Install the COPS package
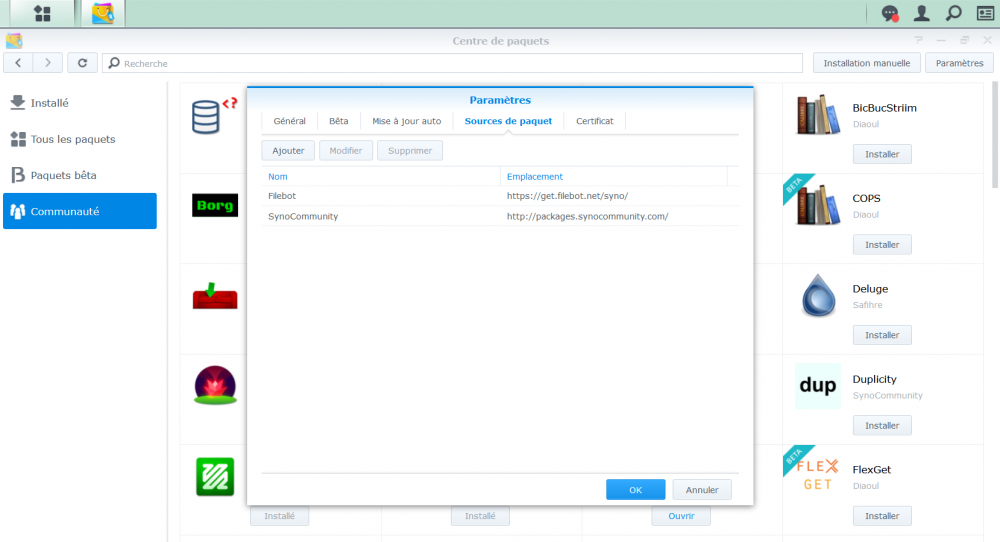This screenshot has width=1000, height=542. [882, 244]
